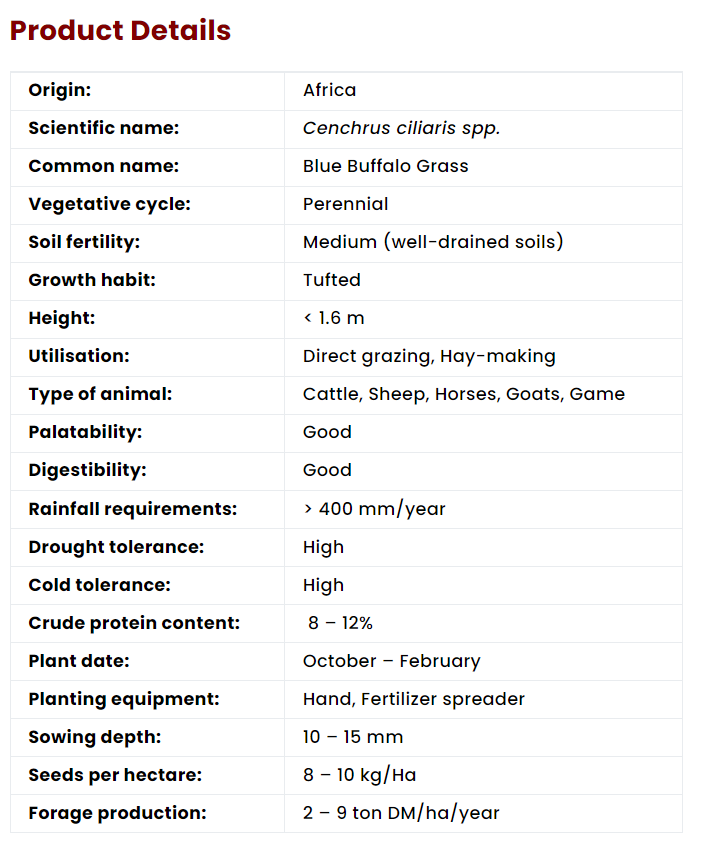701x842 pixels.
Task: Click the Product Details heading
Action: coord(120,31)
